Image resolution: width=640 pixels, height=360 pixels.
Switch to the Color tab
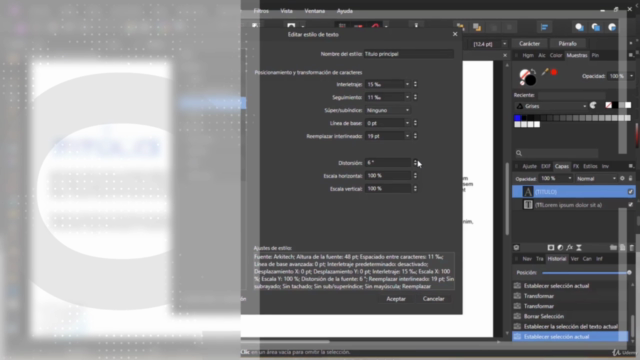[556, 55]
